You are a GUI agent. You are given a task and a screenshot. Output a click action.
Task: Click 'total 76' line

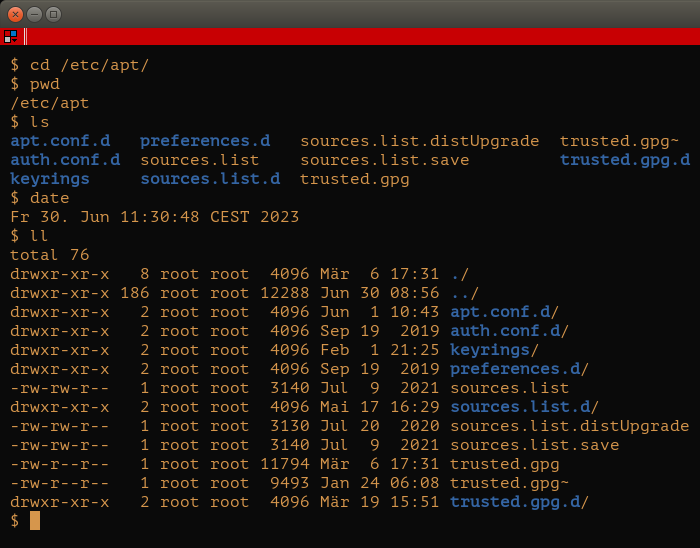coord(50,255)
